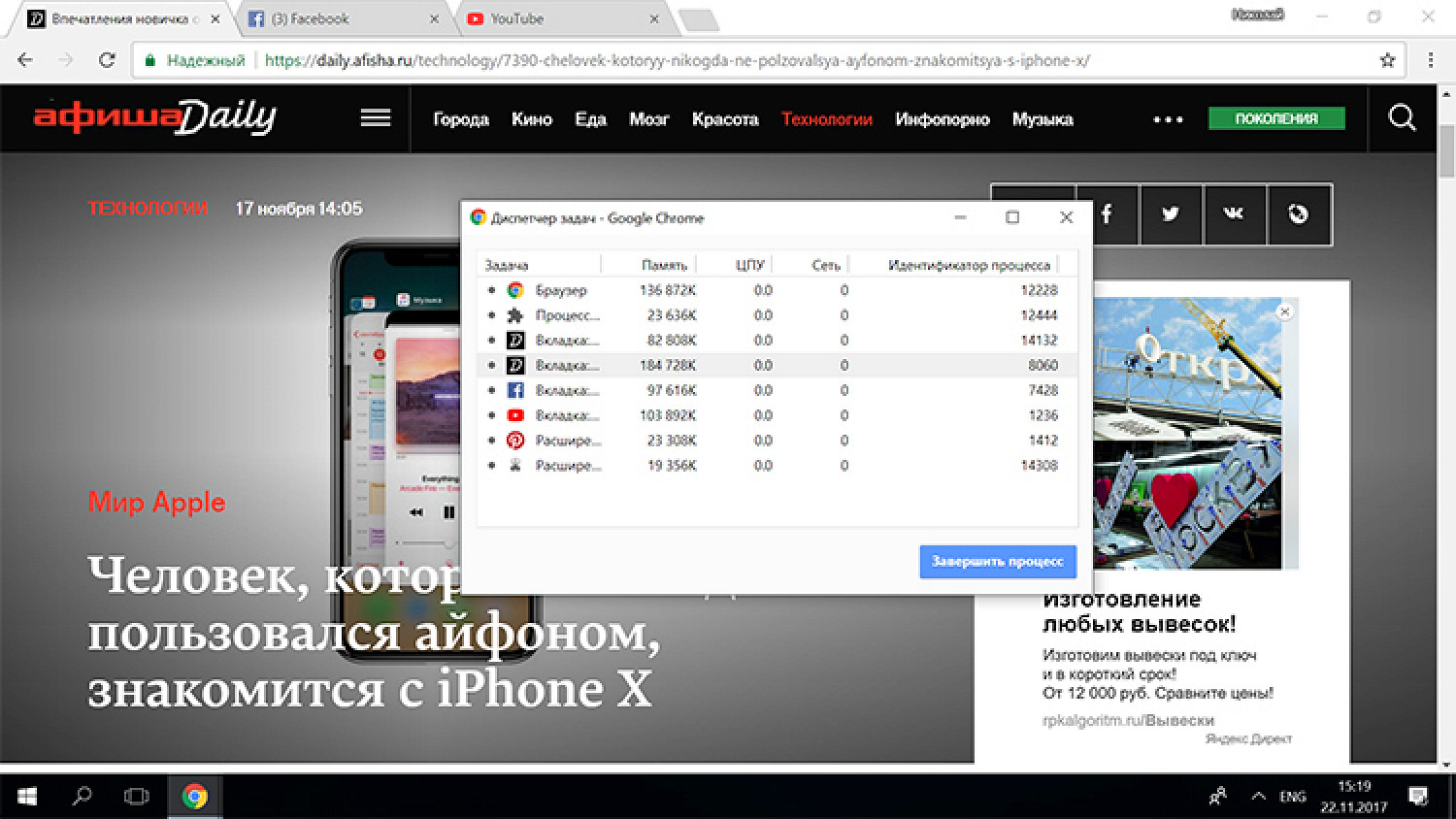Select the Pinterest extension icon in the task list
Image resolution: width=1456 pixels, height=819 pixels.
pyautogui.click(x=515, y=441)
